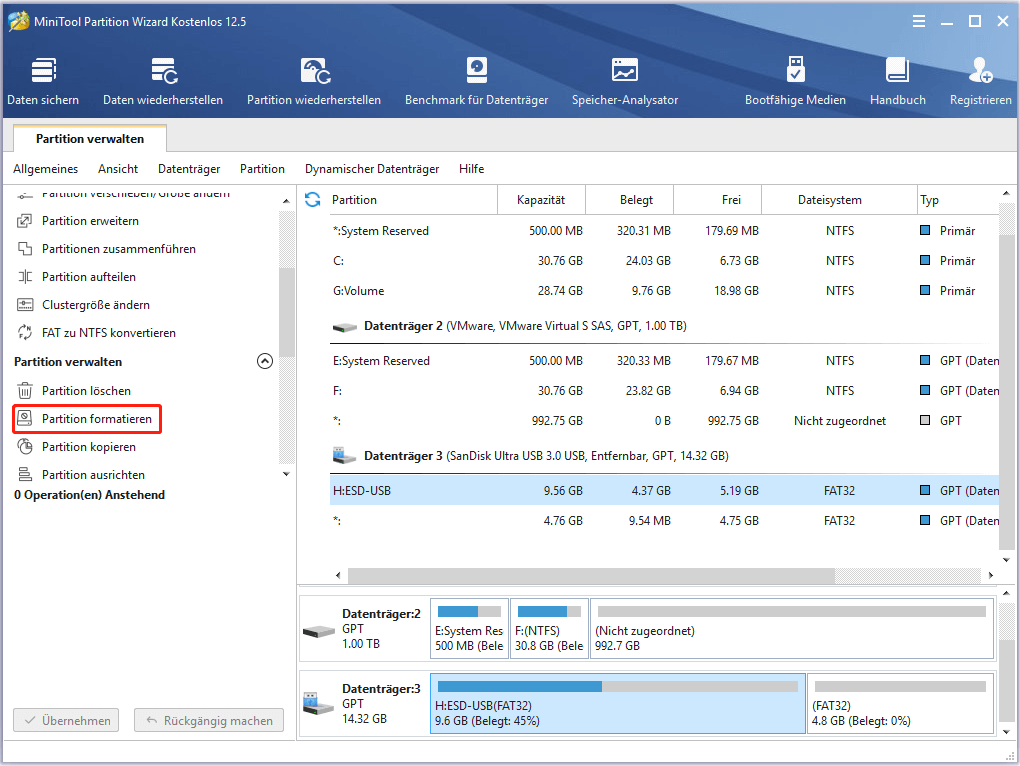Sort by Kapazität column header
The width and height of the screenshot is (1020, 766).
[x=541, y=200]
